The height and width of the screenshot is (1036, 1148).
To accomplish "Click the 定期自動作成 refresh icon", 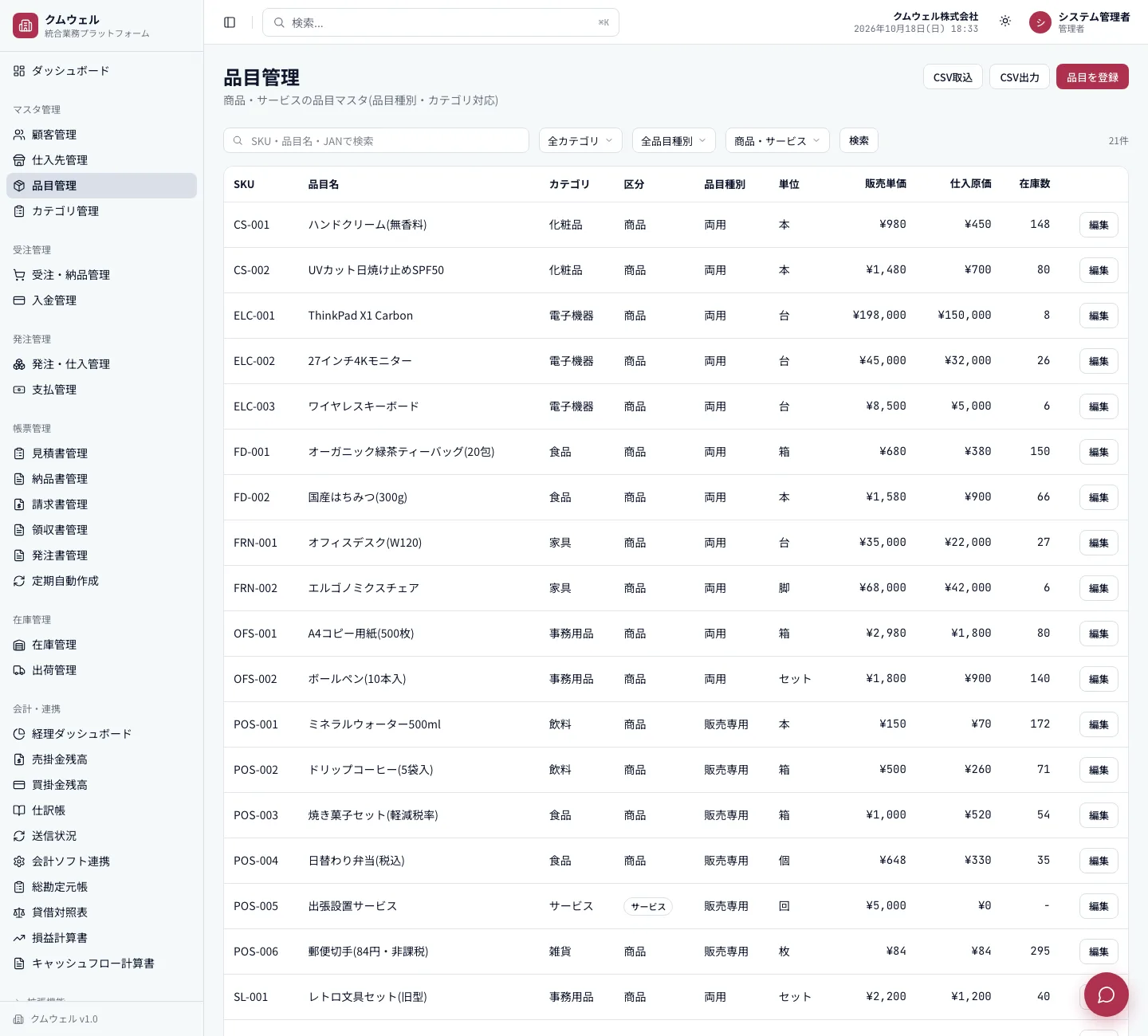I will click(x=19, y=581).
